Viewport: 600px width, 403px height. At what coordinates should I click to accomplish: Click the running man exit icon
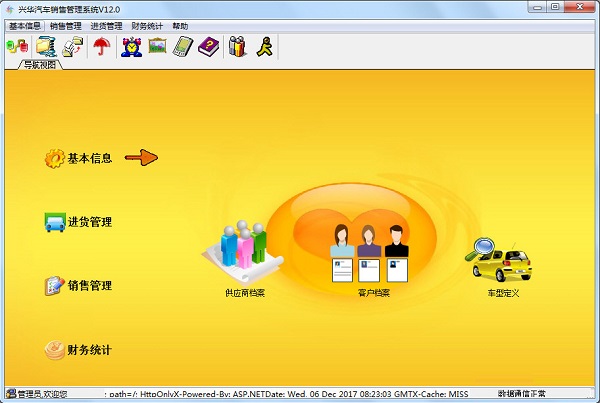265,47
